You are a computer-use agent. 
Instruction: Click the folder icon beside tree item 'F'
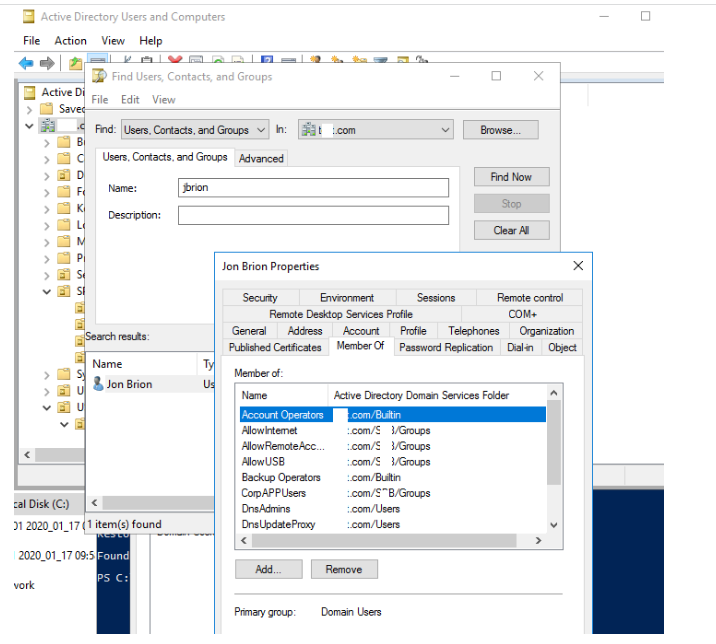[64, 191]
